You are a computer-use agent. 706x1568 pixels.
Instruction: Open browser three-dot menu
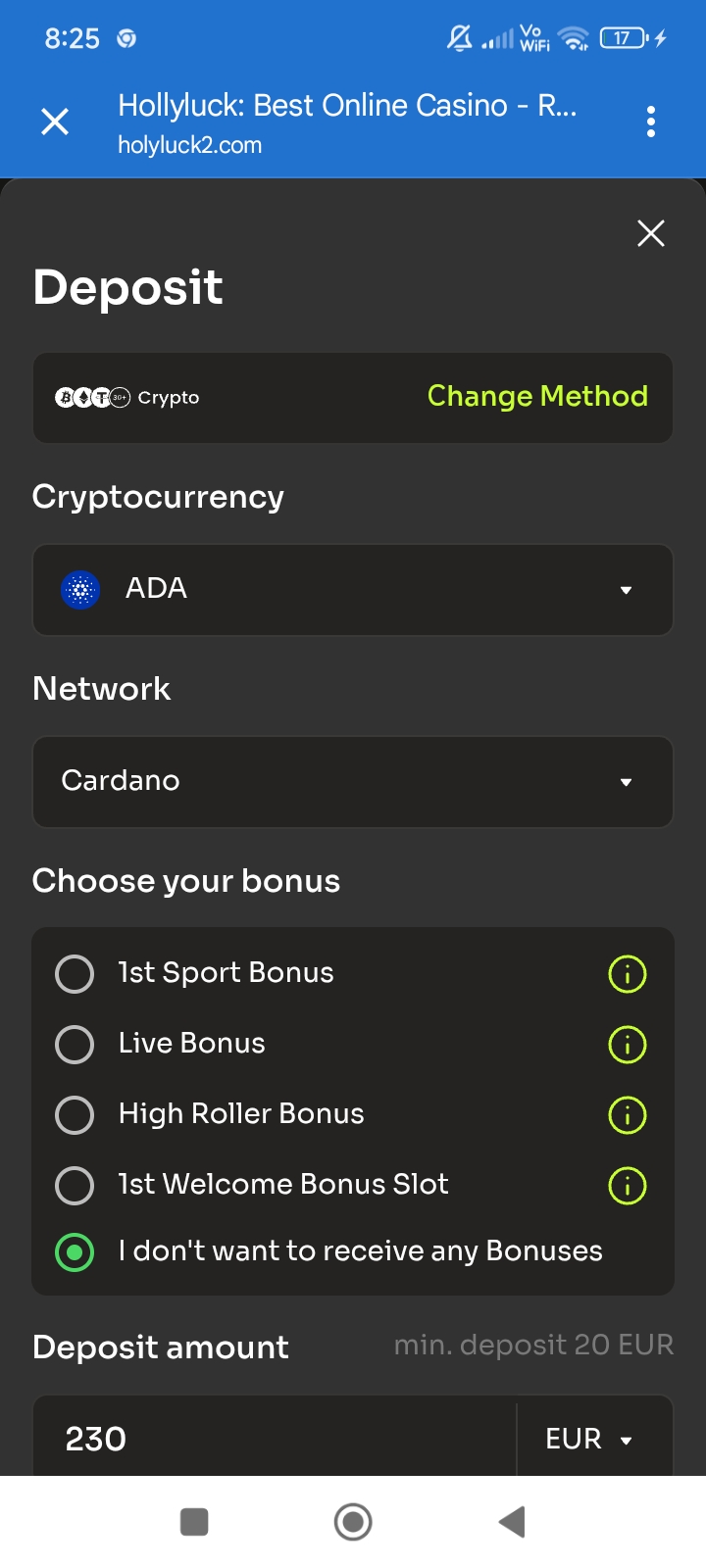[x=651, y=122]
